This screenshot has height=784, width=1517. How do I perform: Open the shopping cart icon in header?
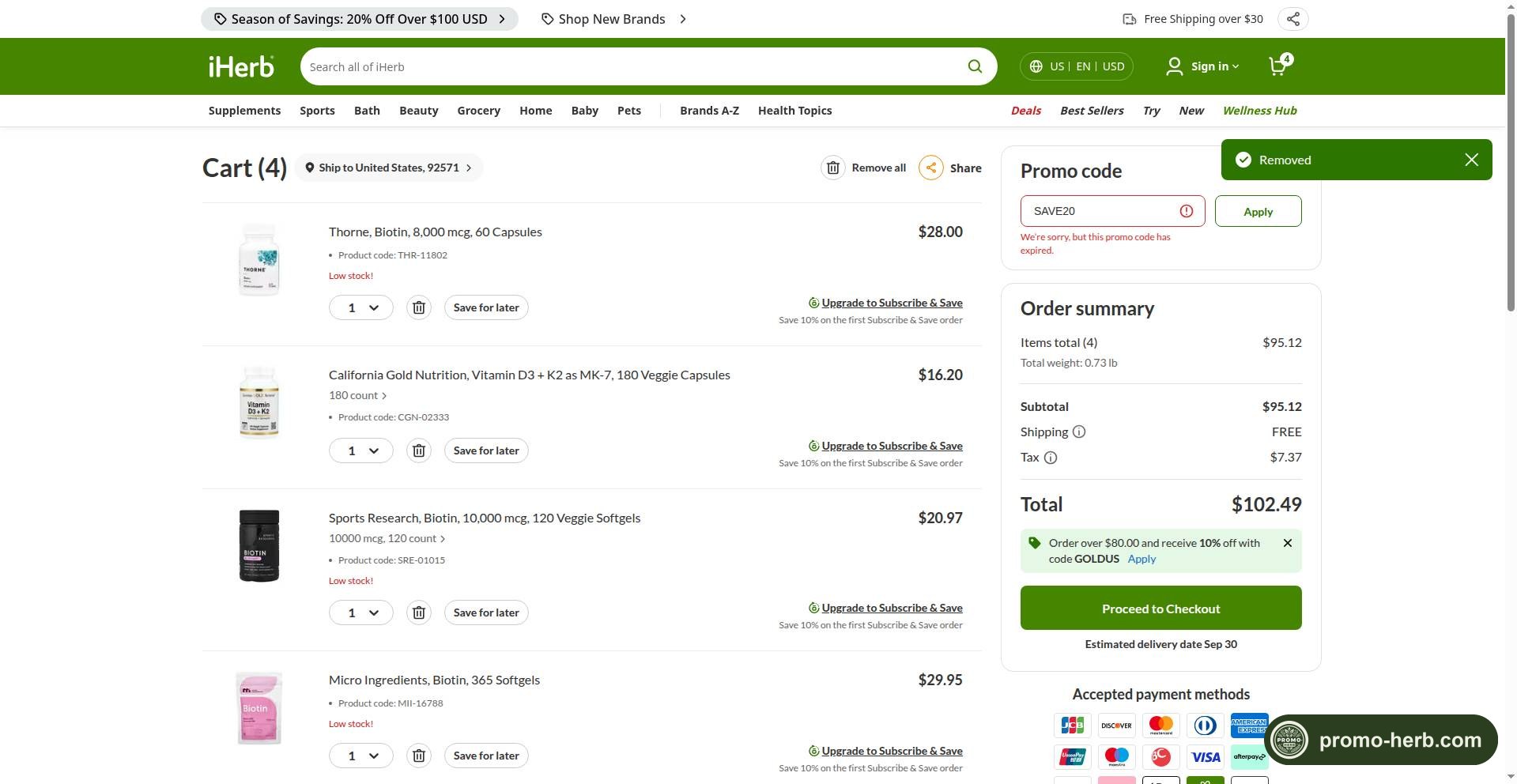1279,66
